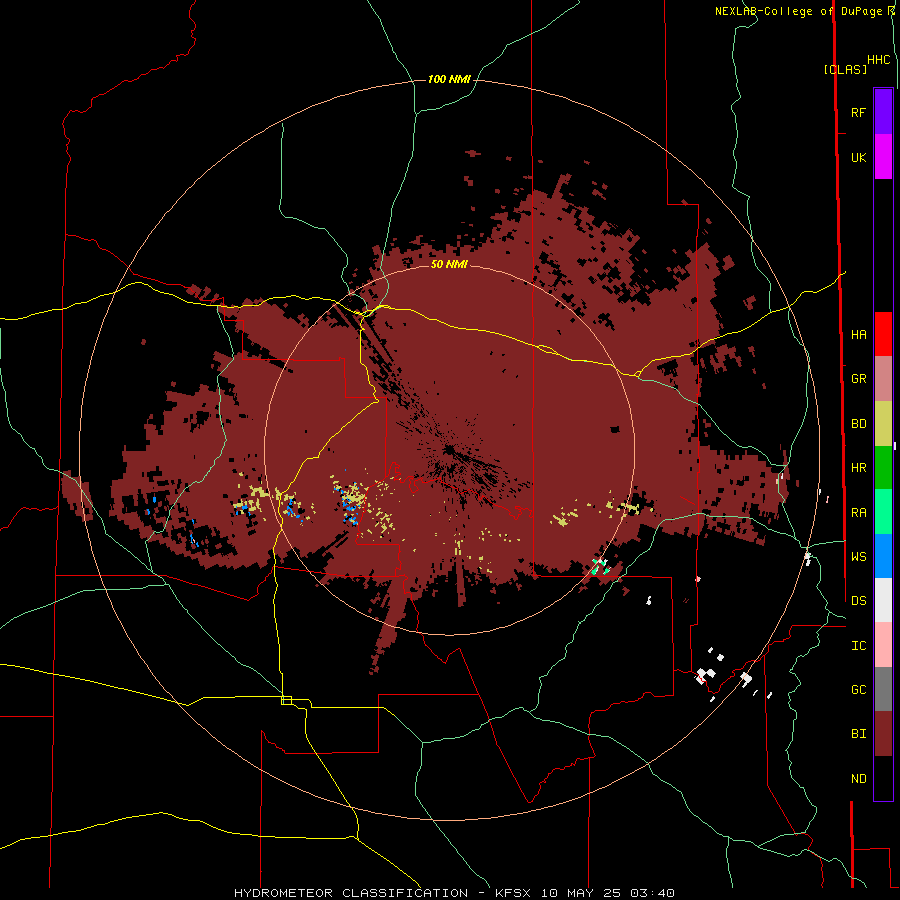
Task: Click the 100 NMI range ring label
Action: coord(449,79)
